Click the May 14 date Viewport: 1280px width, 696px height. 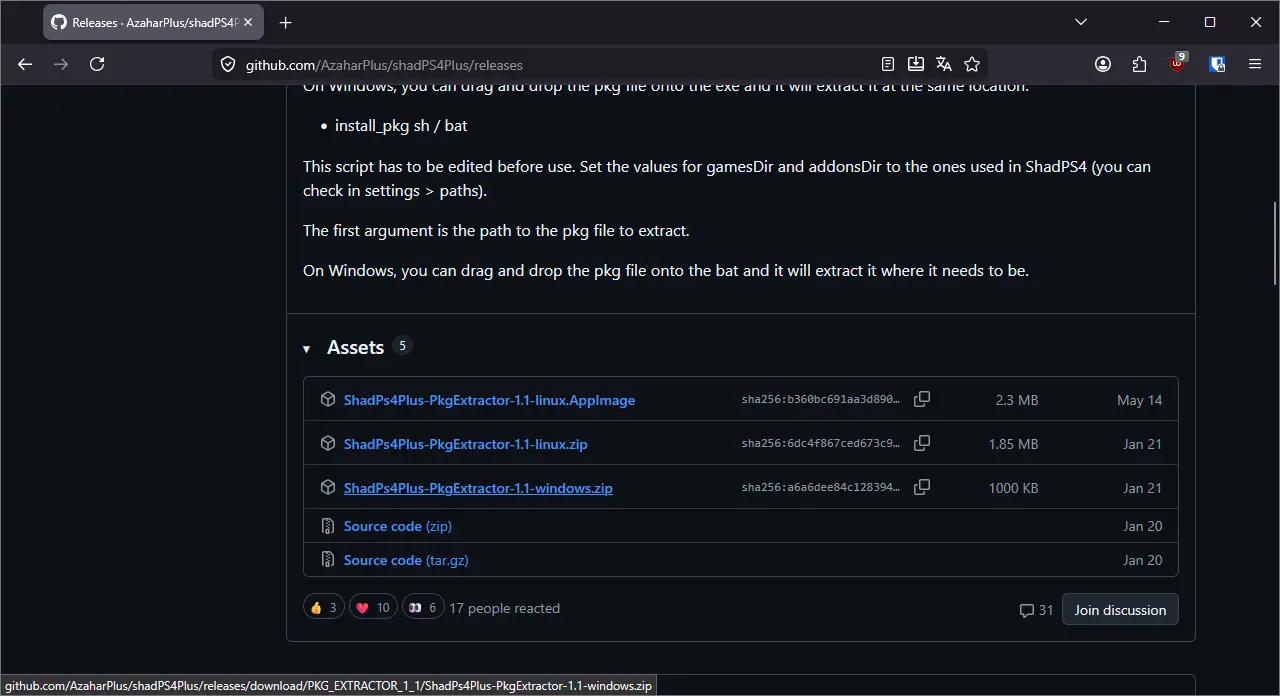1140,400
